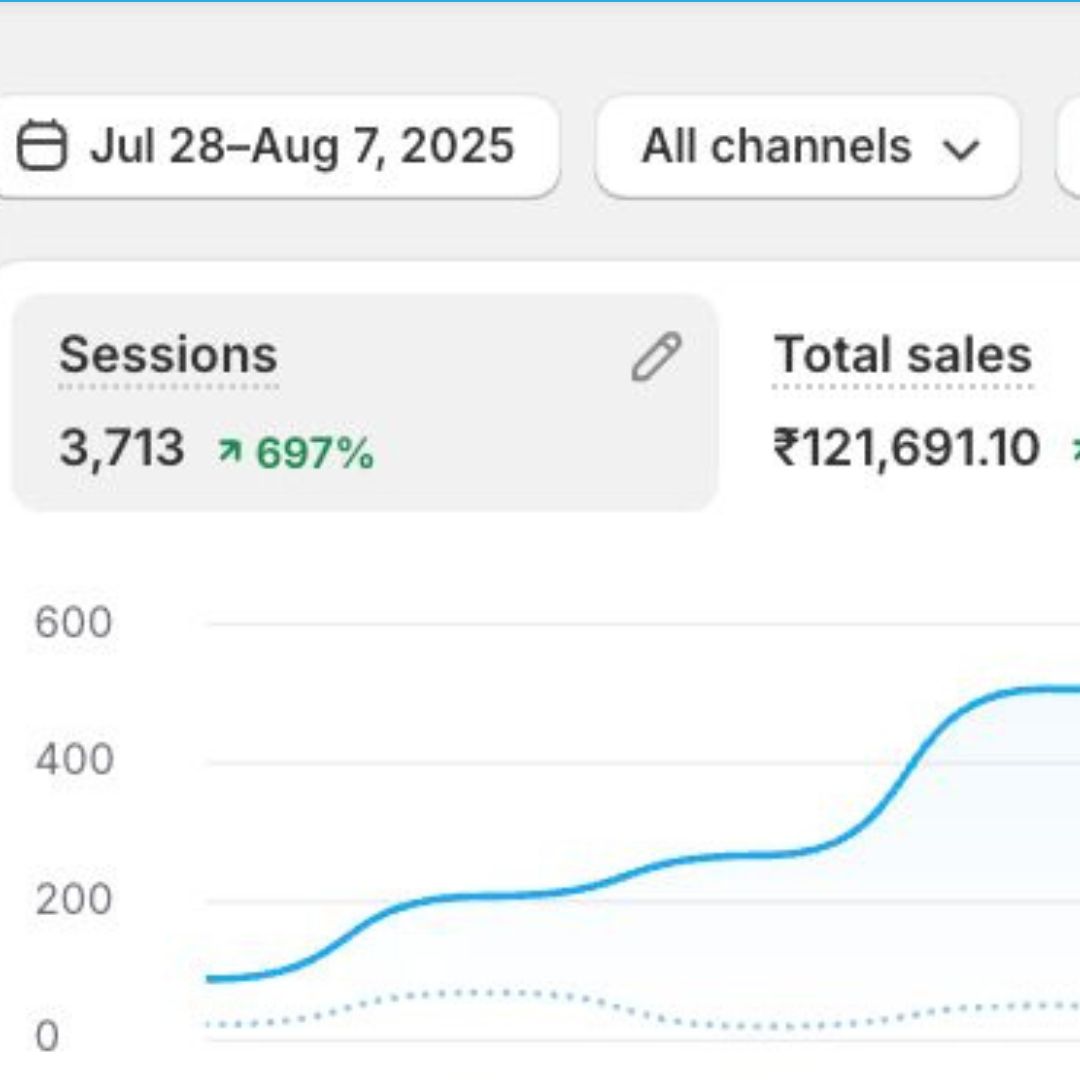This screenshot has width=1080, height=1080.
Task: Click the 200 y-axis label
Action: click(x=74, y=900)
